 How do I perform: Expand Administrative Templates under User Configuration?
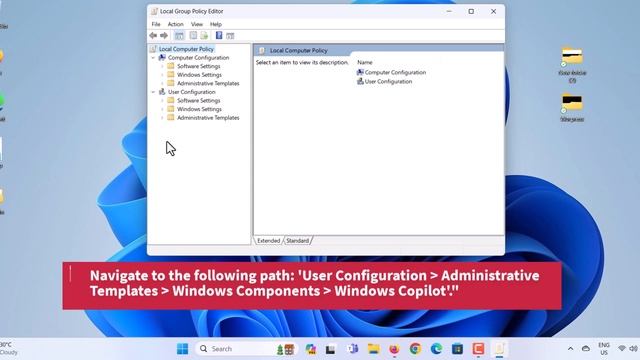[162, 118]
